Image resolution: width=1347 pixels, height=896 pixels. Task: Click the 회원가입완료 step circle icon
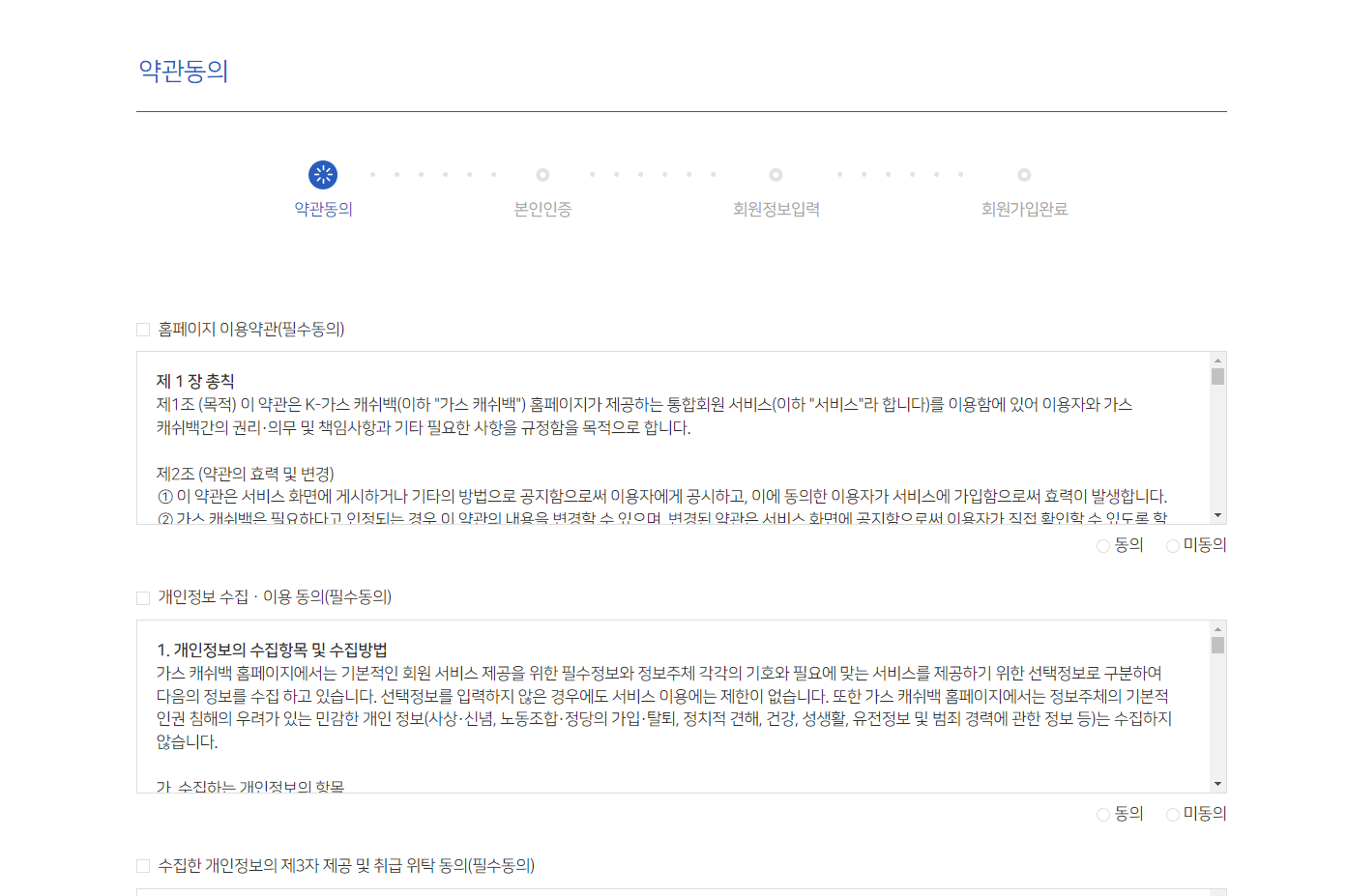(x=1023, y=175)
